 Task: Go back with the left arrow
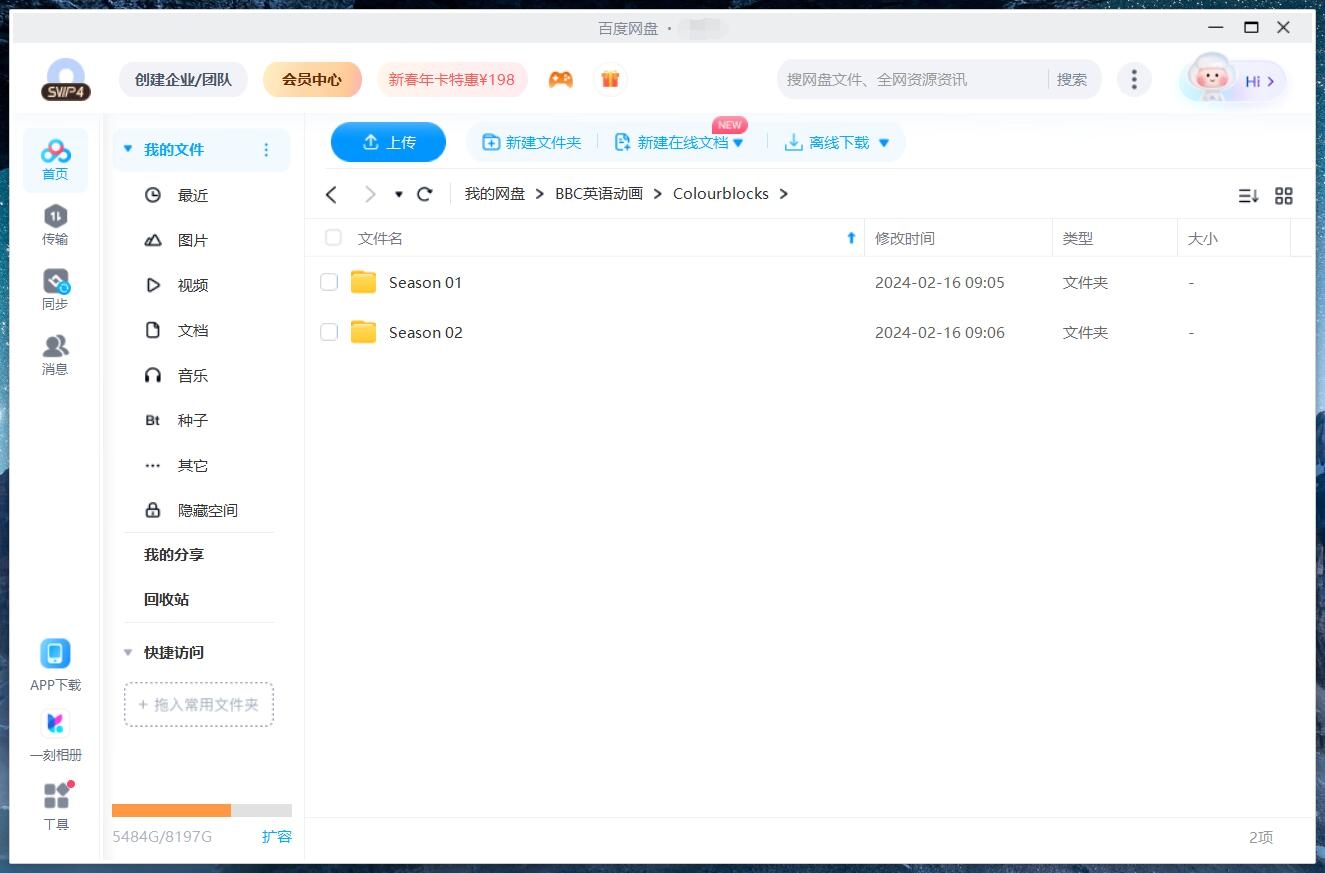pyautogui.click(x=332, y=194)
